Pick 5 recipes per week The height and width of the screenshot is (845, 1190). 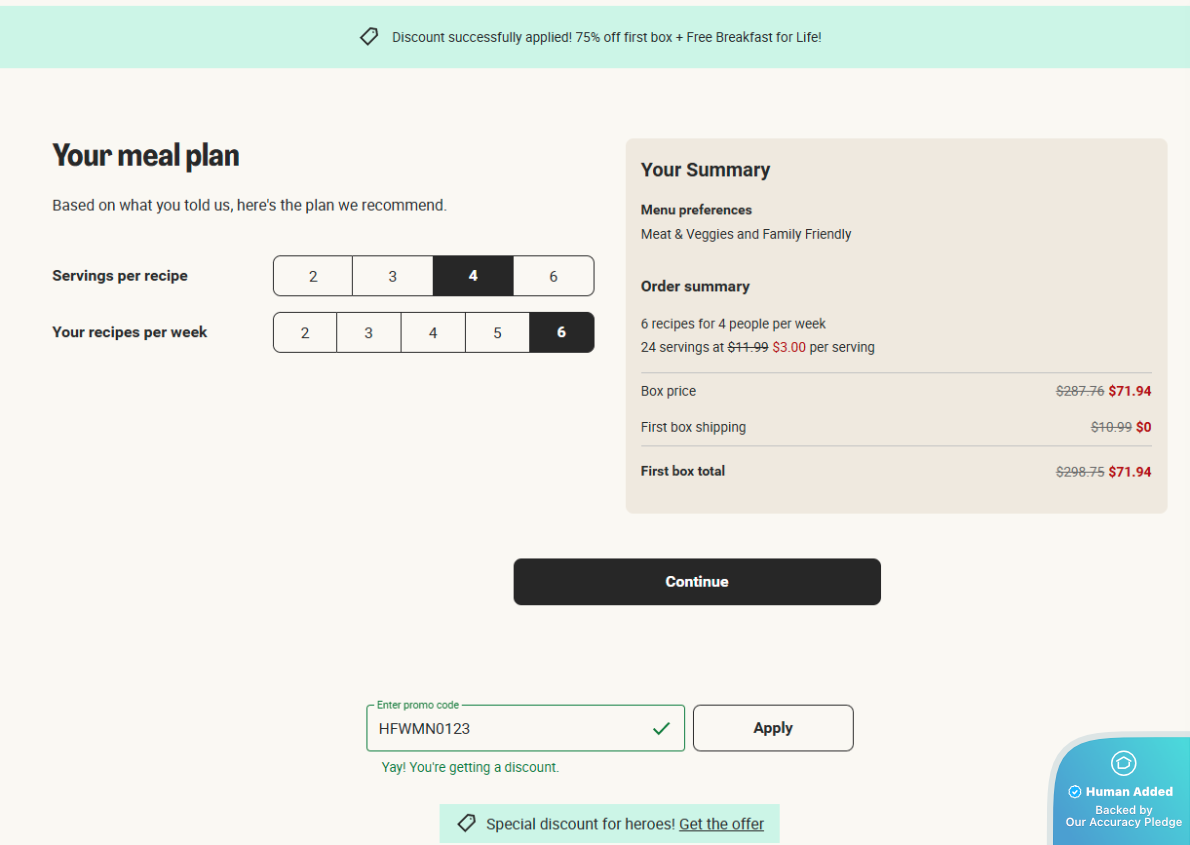click(497, 333)
